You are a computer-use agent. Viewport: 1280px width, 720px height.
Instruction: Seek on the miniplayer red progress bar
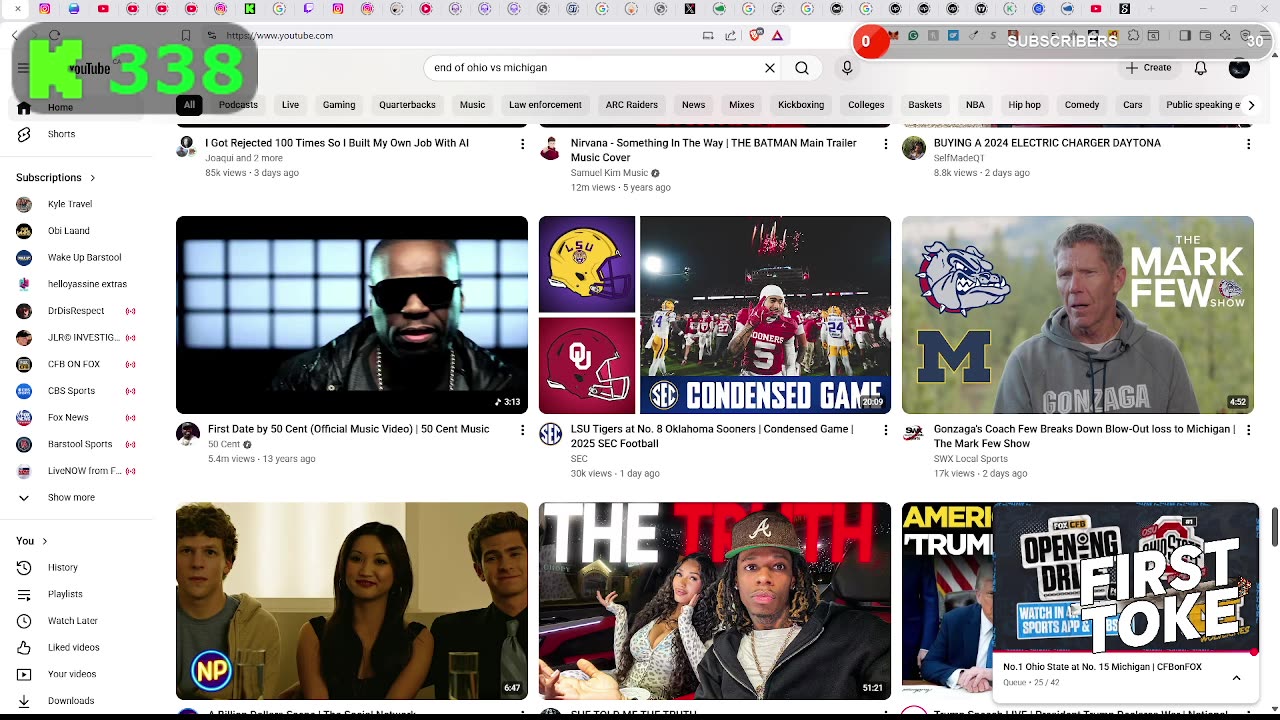(x=1125, y=652)
